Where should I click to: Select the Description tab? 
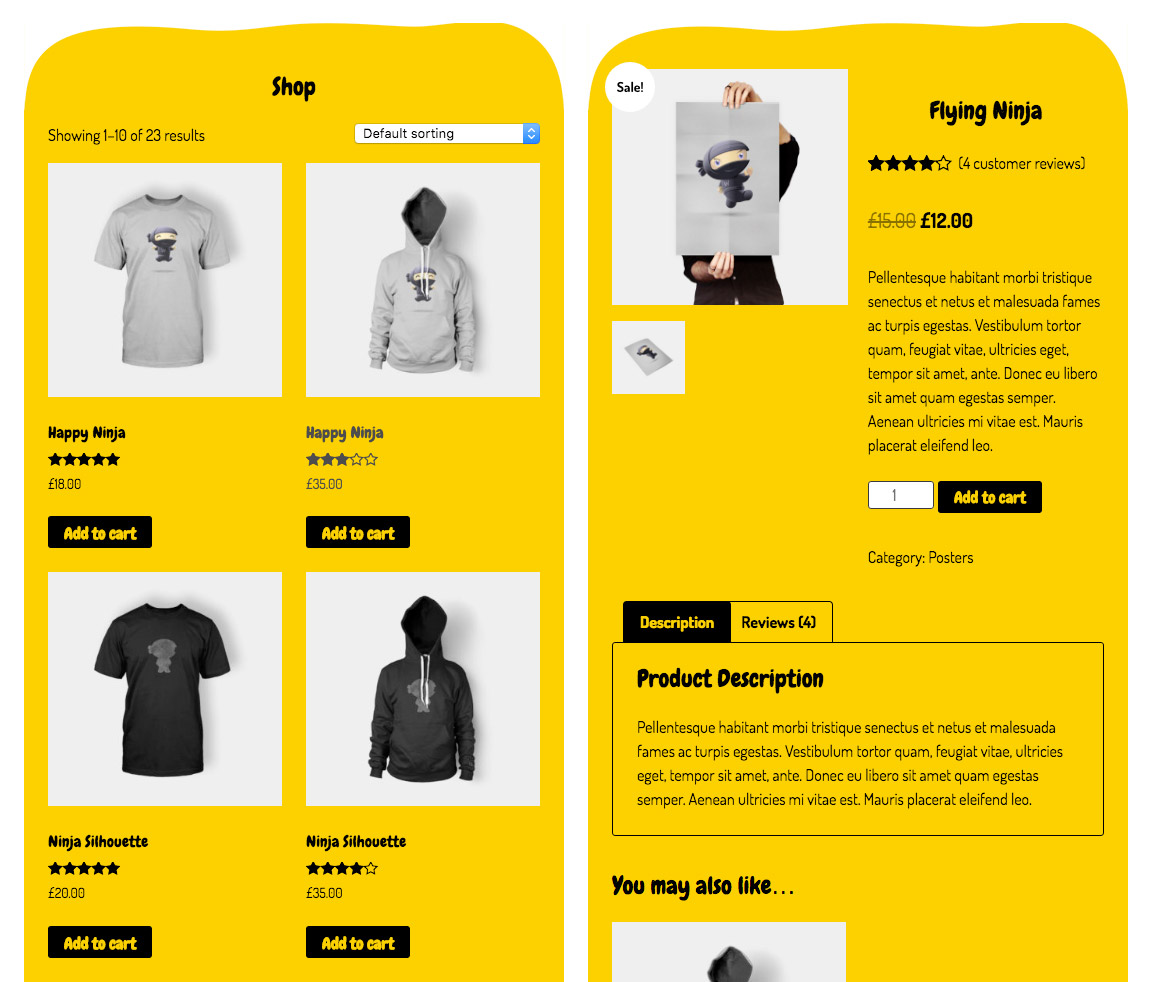click(x=677, y=622)
